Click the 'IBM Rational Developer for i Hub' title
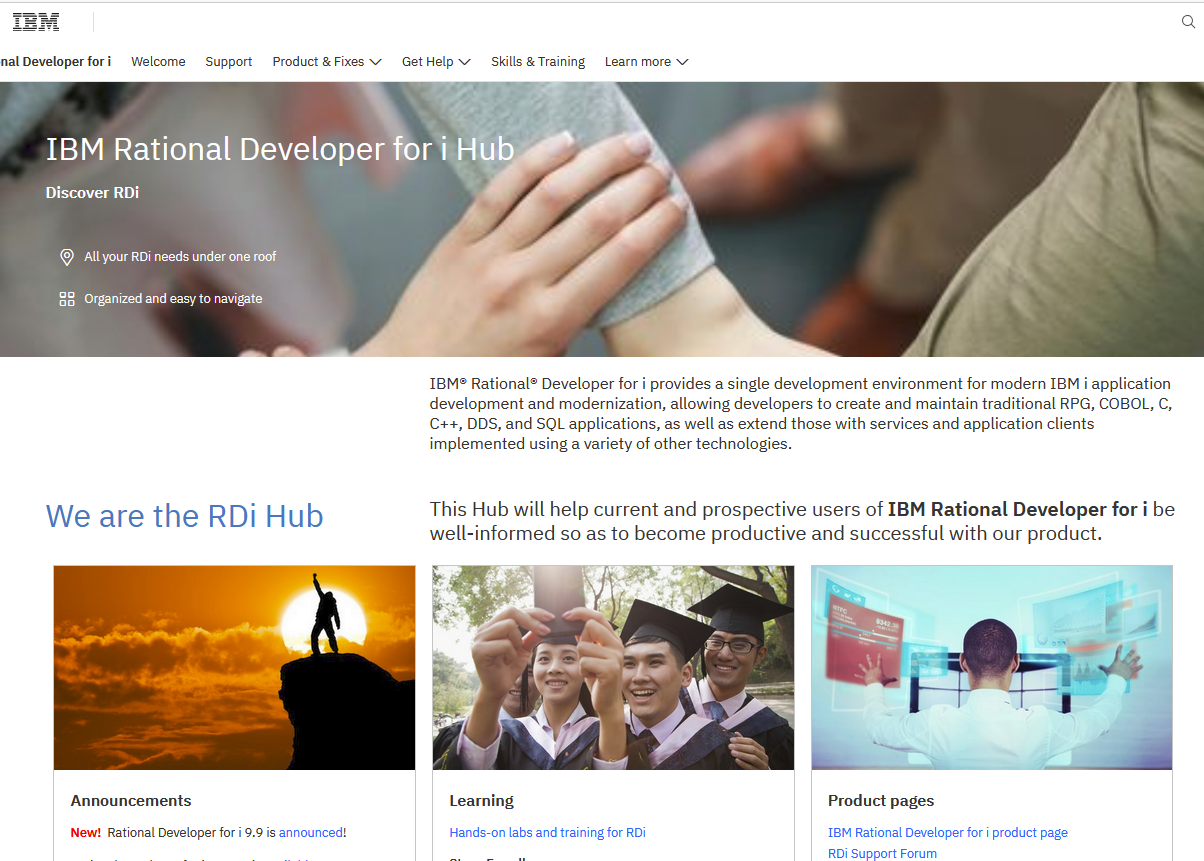Viewport: 1204px width, 861px height. coord(280,149)
